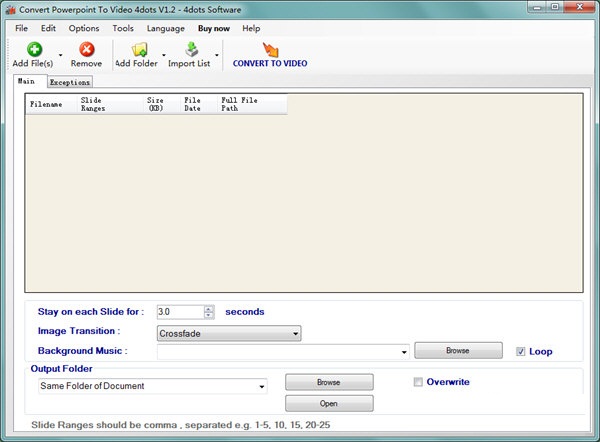The width and height of the screenshot is (600, 442).
Task: Open the Options menu
Action: [x=84, y=28]
